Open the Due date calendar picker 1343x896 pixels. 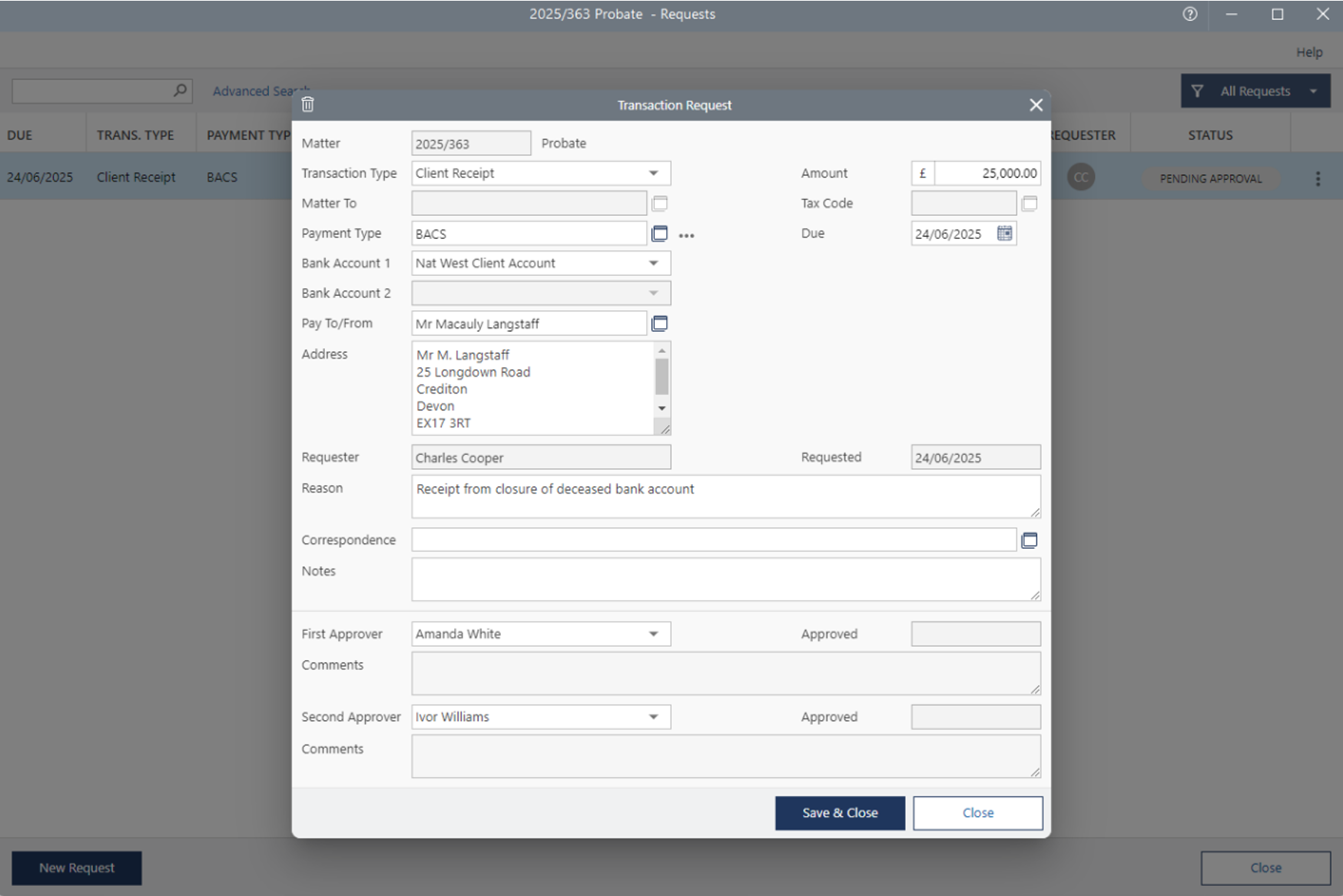coord(1004,234)
